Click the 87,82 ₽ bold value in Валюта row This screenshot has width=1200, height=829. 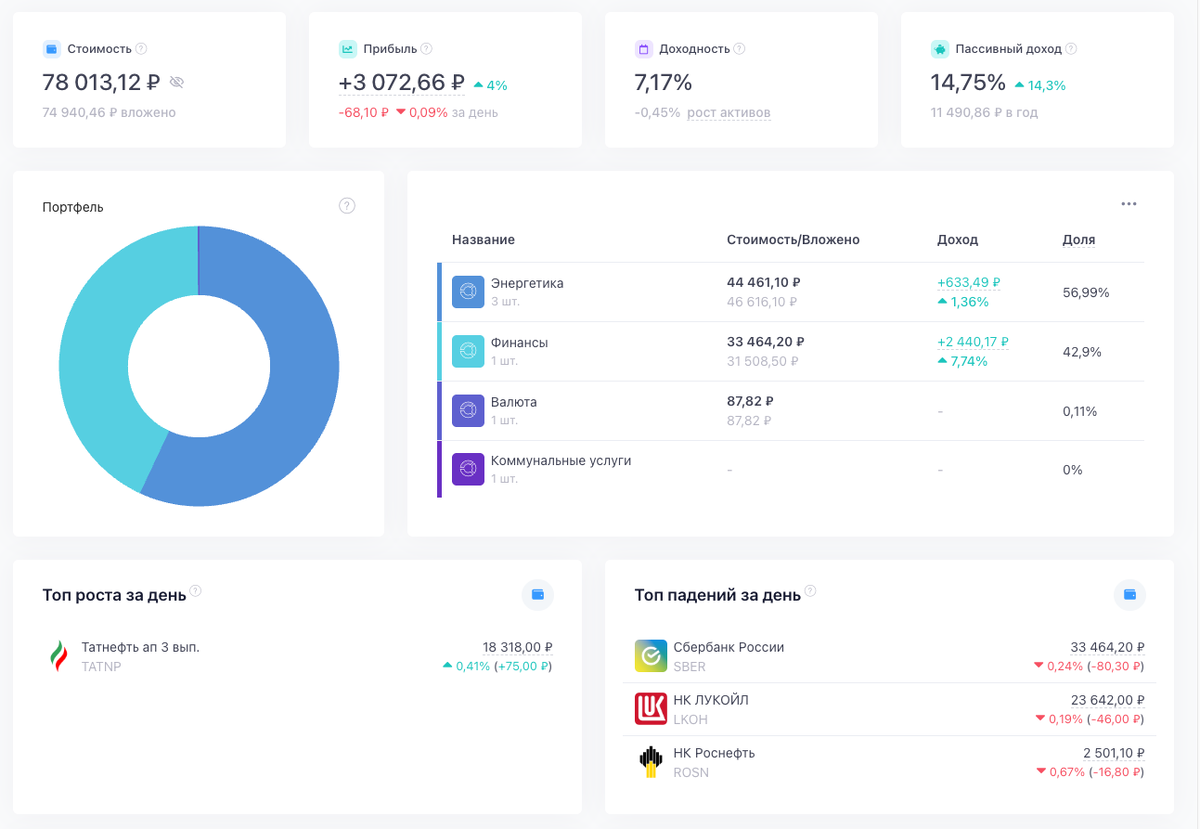(750, 401)
